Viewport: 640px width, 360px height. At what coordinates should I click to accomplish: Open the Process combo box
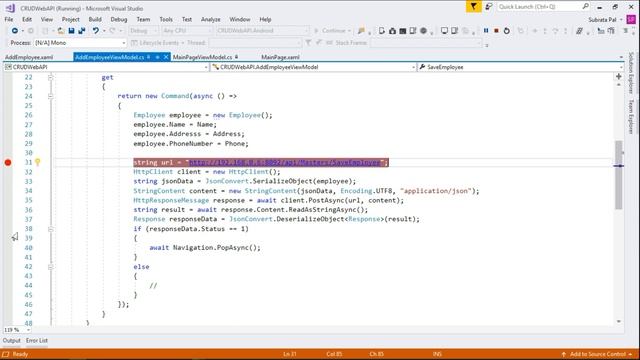pos(80,43)
